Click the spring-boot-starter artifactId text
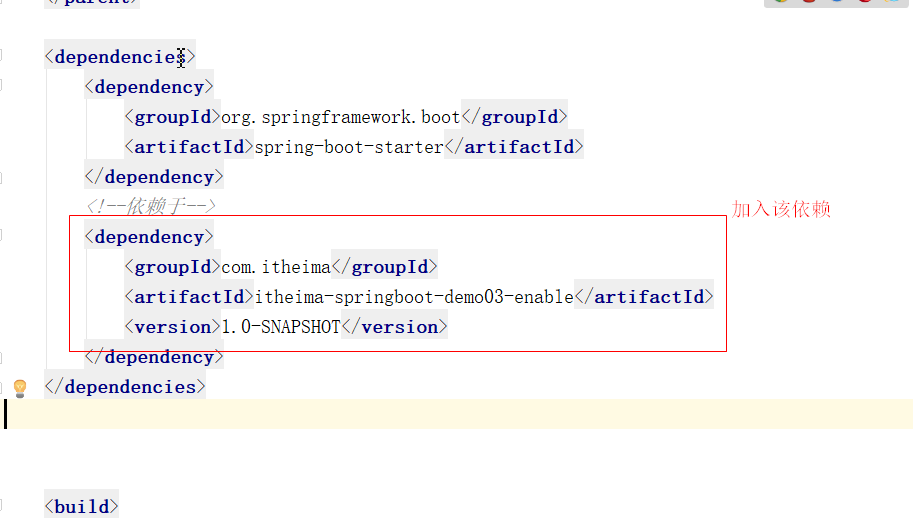913x518 pixels. pyautogui.click(x=348, y=147)
